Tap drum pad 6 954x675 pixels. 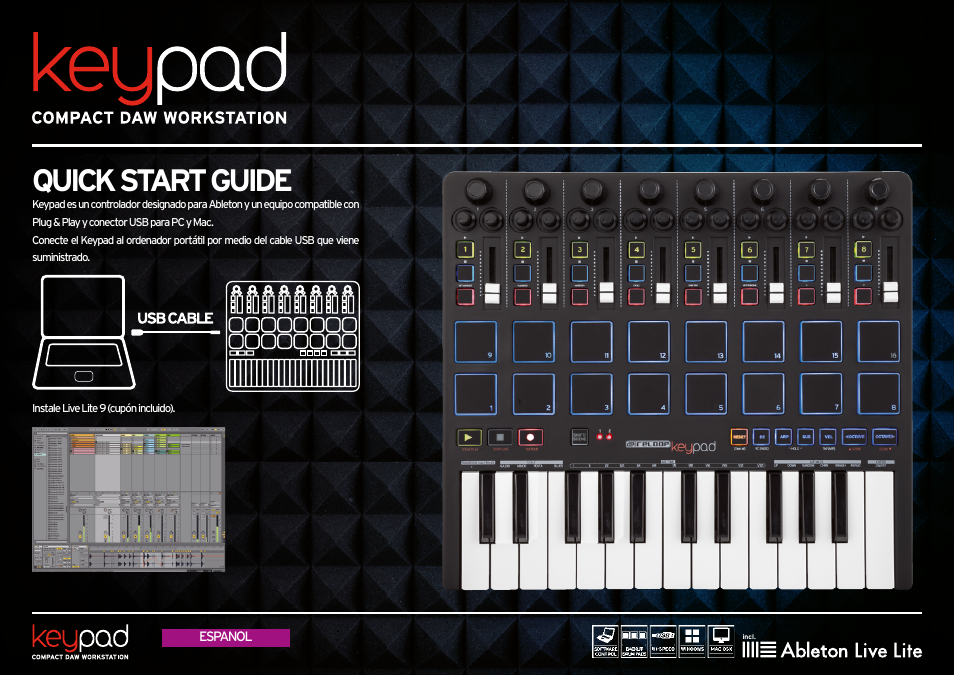(764, 394)
